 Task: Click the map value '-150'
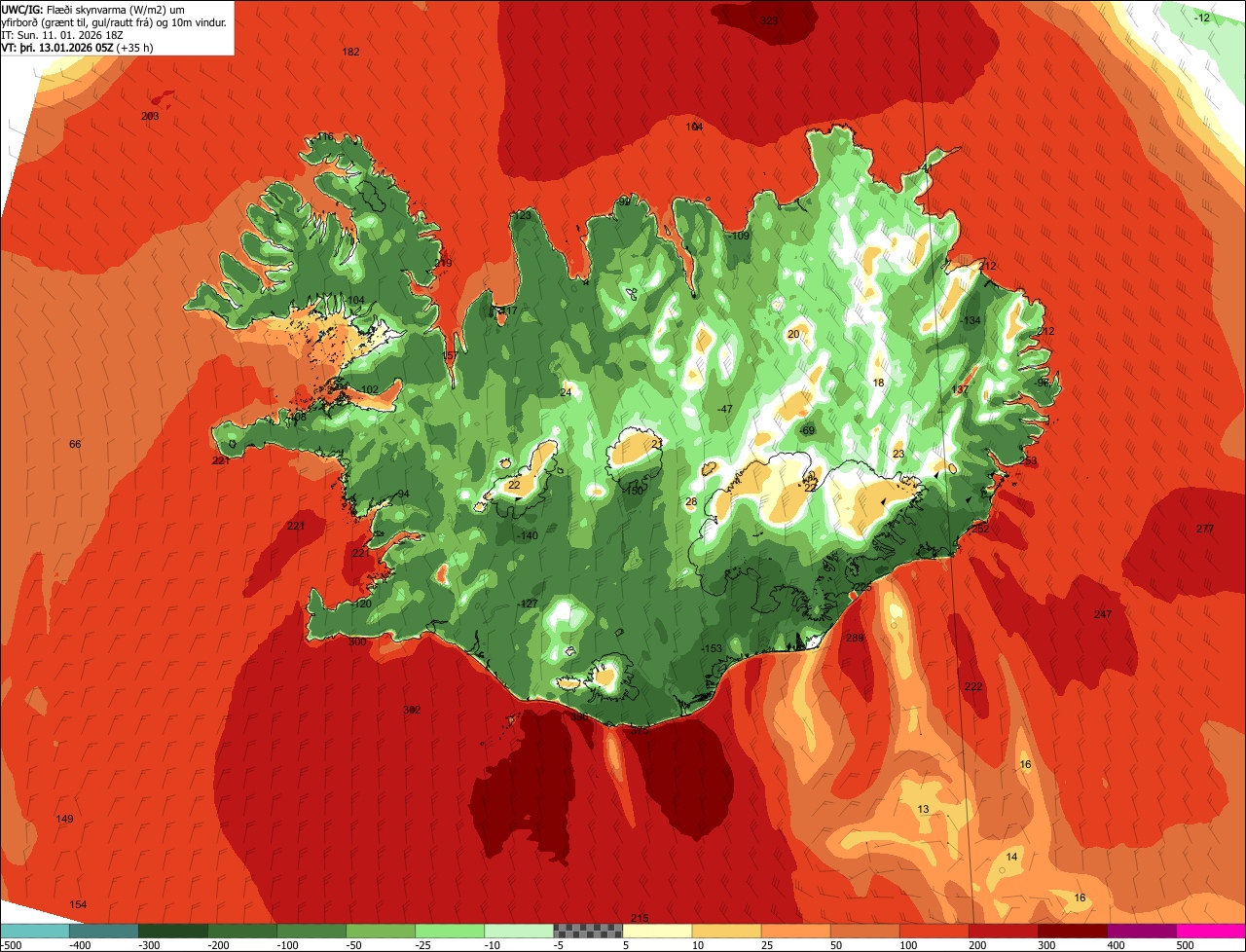[633, 491]
